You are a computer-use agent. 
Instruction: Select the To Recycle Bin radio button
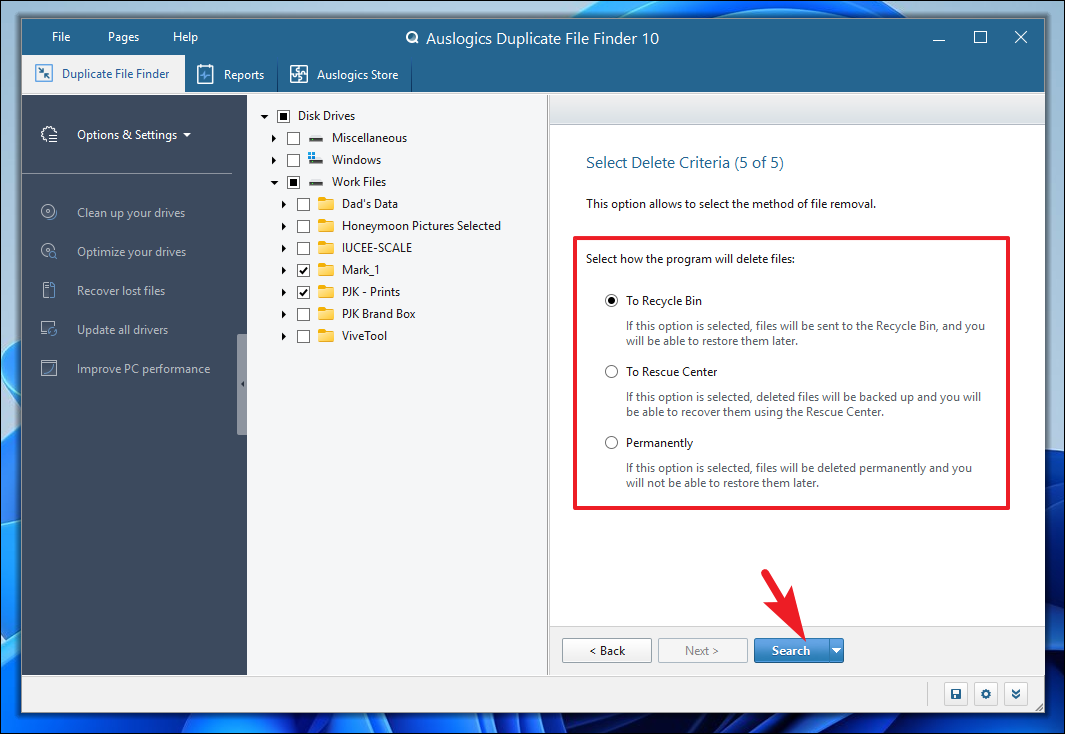[x=611, y=300]
